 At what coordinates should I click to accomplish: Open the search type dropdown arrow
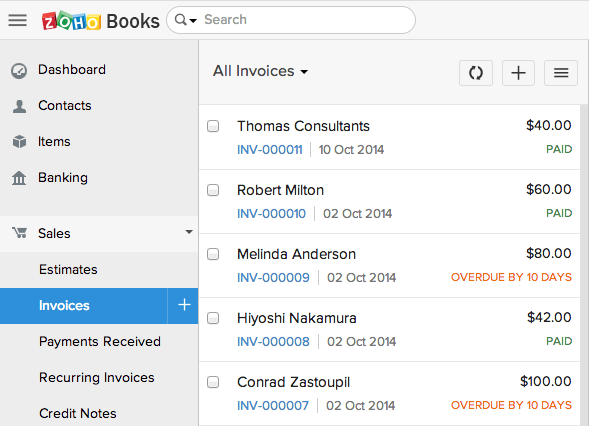[x=193, y=21]
